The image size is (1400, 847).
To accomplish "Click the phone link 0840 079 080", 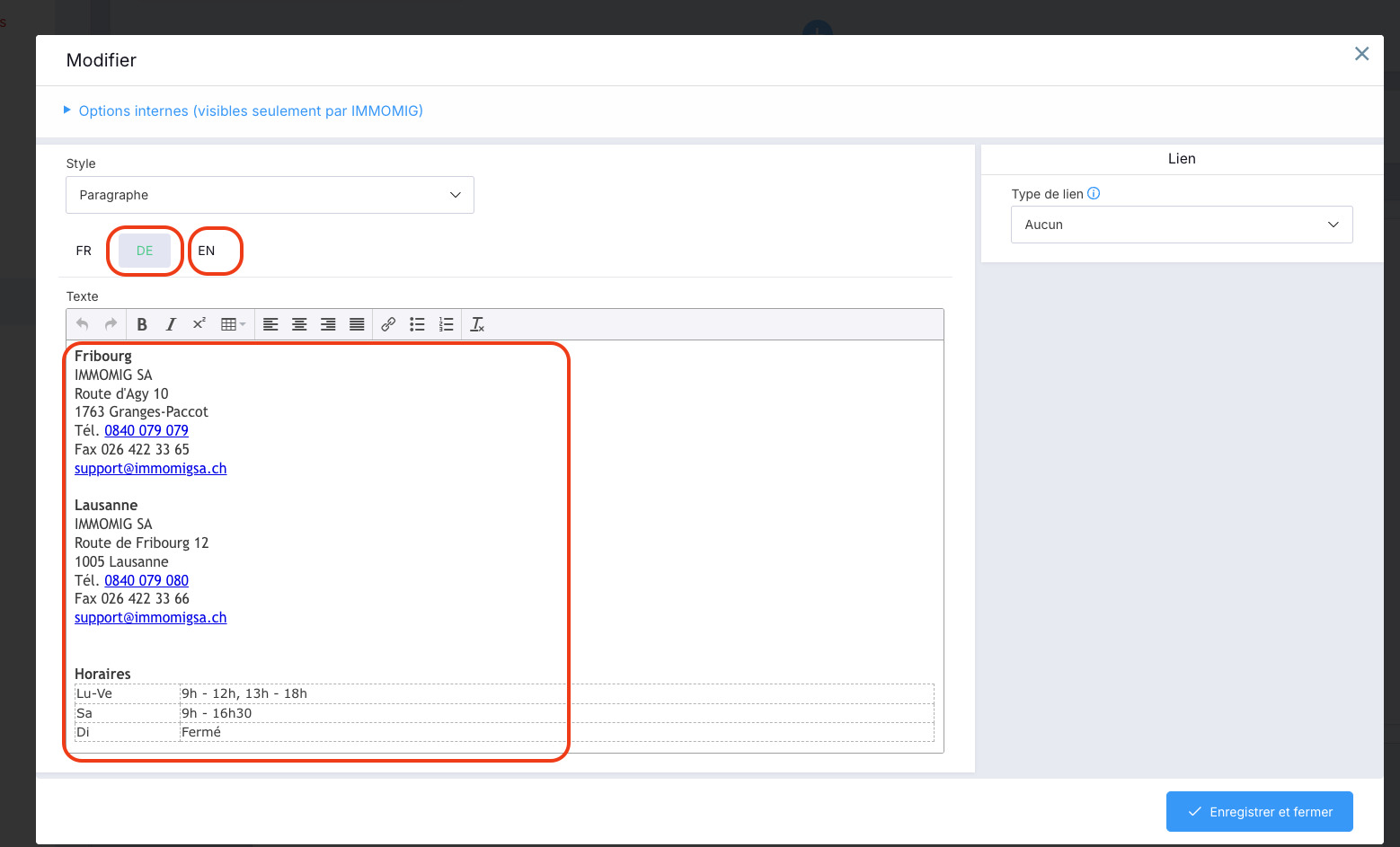I will coord(146,580).
